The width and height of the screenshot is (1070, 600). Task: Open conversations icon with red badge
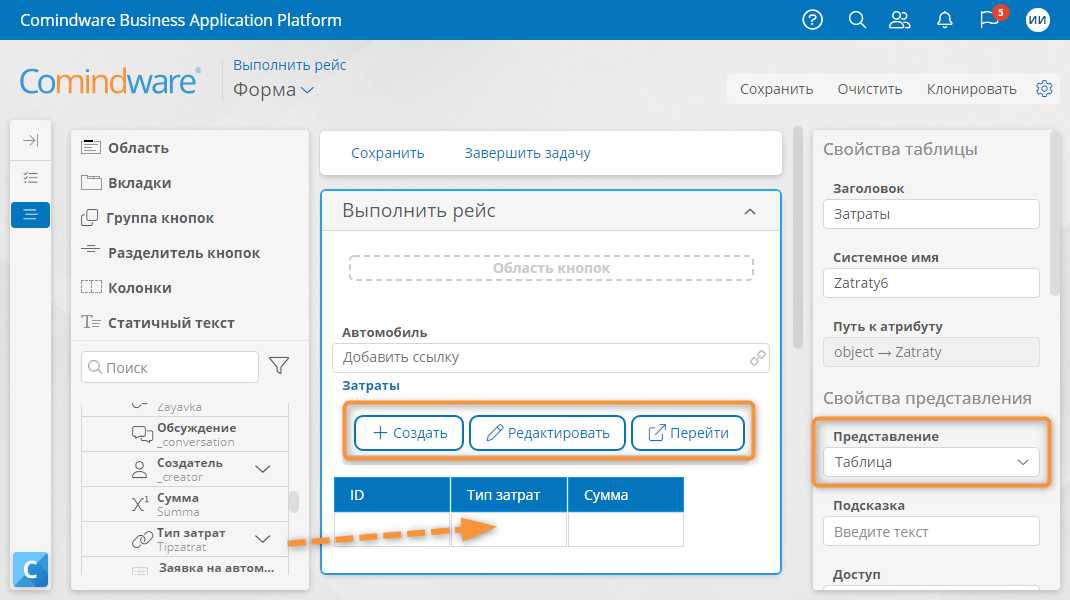coord(991,18)
